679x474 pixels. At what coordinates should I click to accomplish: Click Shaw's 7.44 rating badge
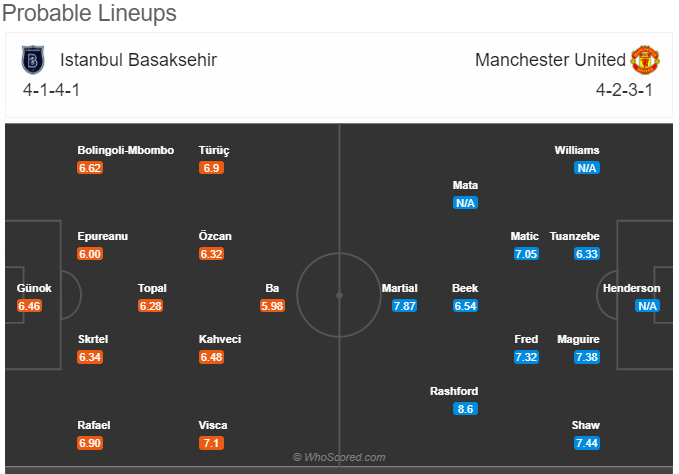pos(587,443)
